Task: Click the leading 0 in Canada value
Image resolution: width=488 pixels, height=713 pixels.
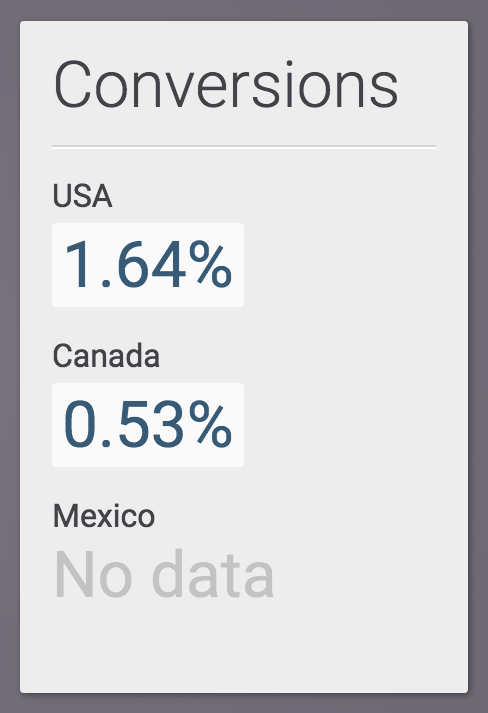Action: tap(80, 425)
